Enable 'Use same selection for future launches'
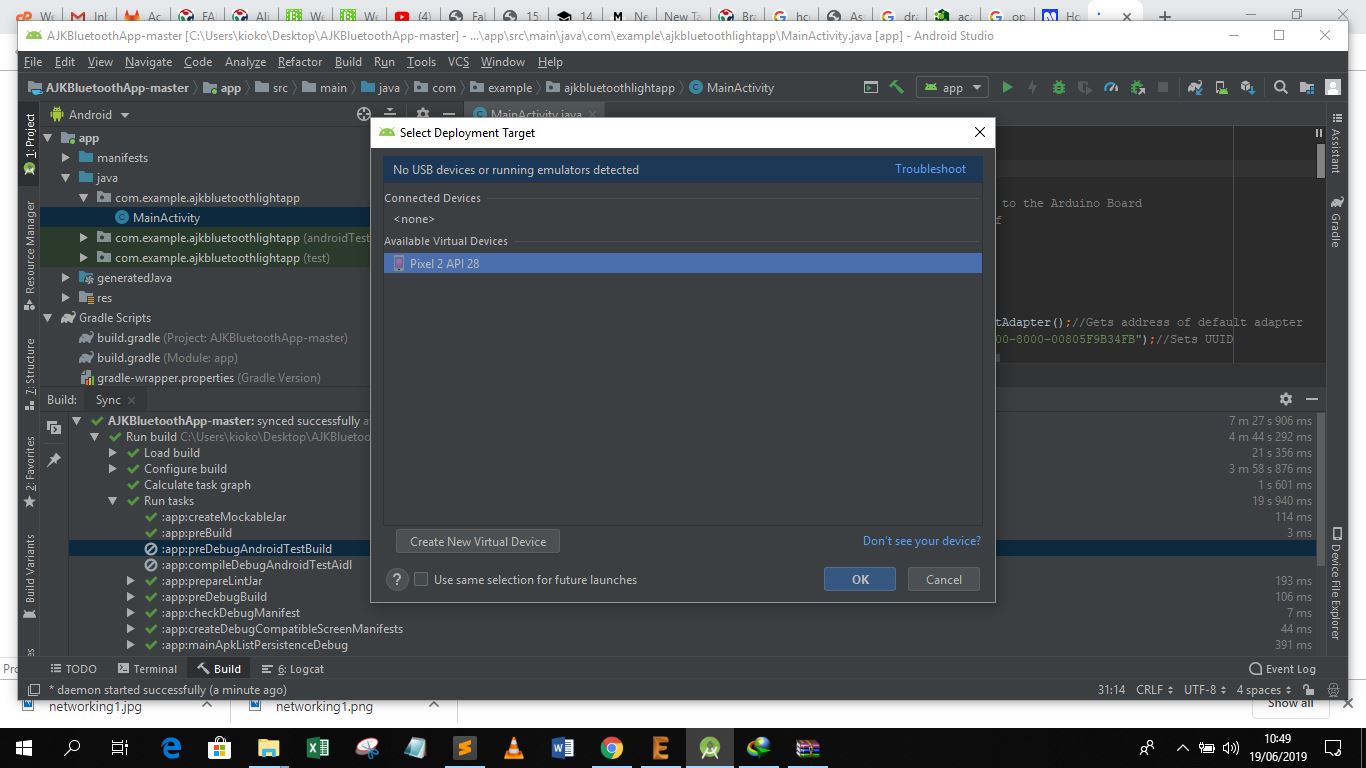The image size is (1366, 768). [x=421, y=580]
